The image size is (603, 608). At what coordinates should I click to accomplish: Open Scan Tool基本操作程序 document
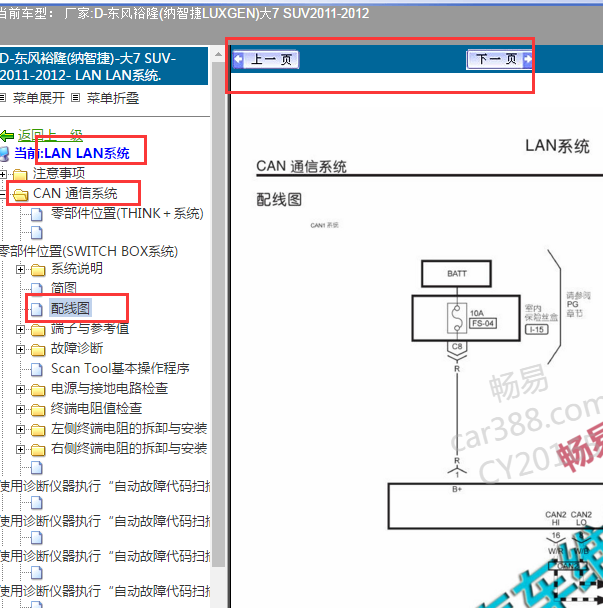pyautogui.click(x=120, y=368)
